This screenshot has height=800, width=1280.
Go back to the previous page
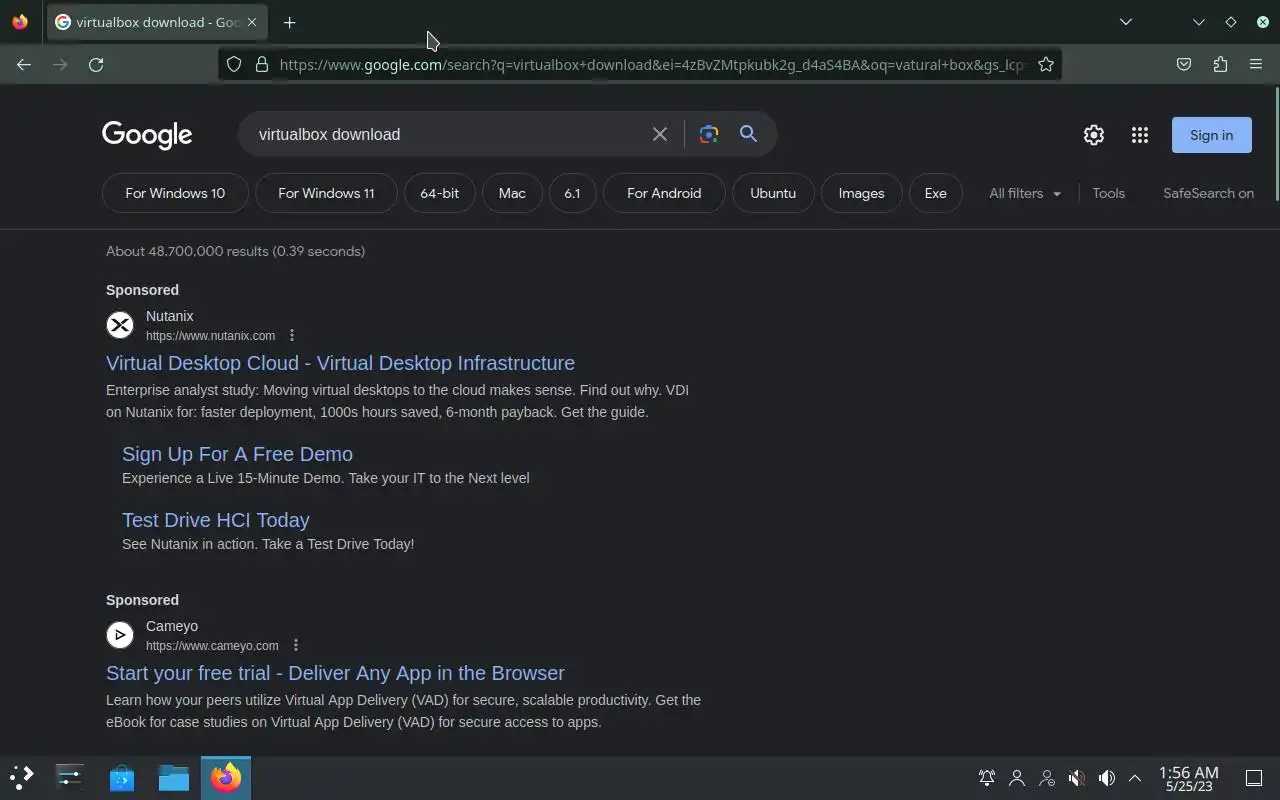pyautogui.click(x=24, y=64)
